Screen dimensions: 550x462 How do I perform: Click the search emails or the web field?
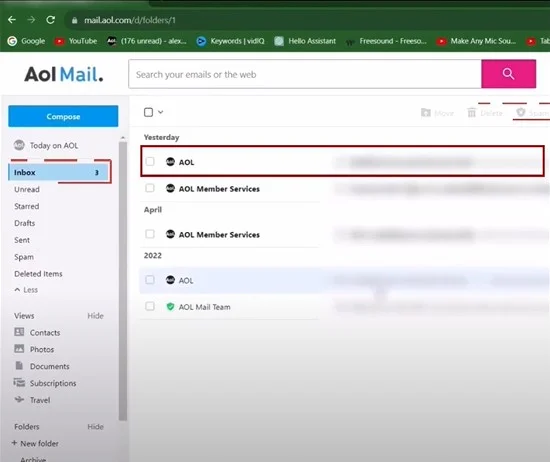pos(305,74)
